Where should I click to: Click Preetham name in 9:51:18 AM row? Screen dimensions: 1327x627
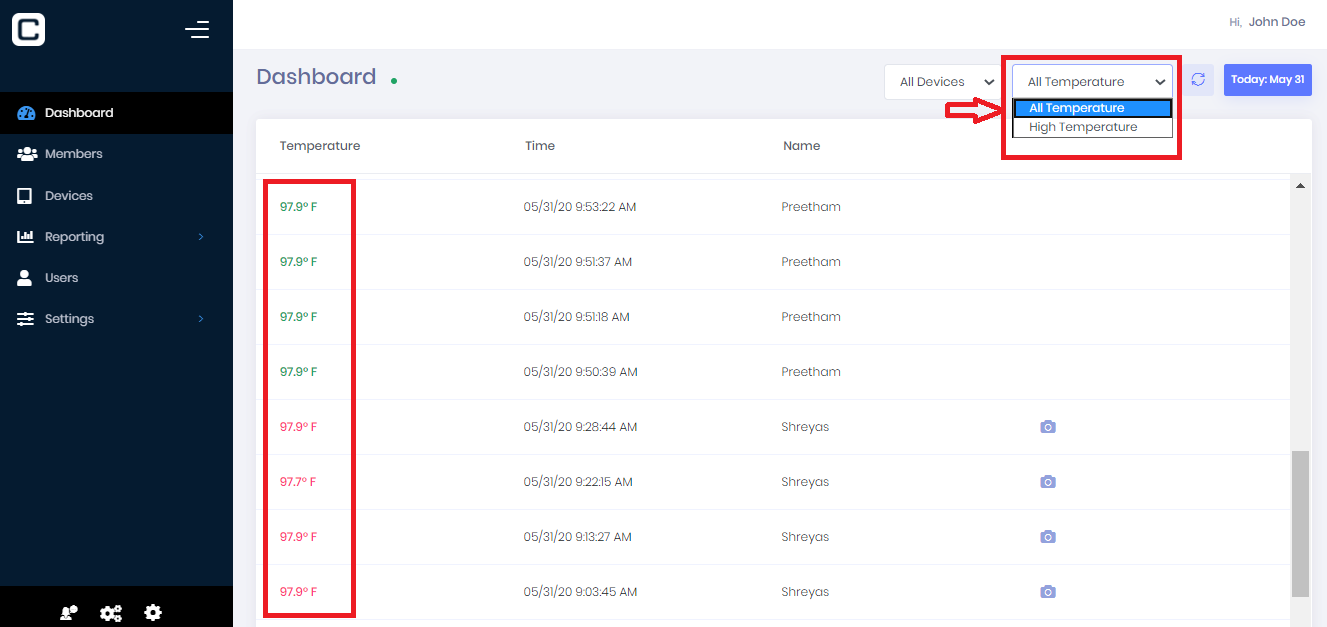pos(811,317)
